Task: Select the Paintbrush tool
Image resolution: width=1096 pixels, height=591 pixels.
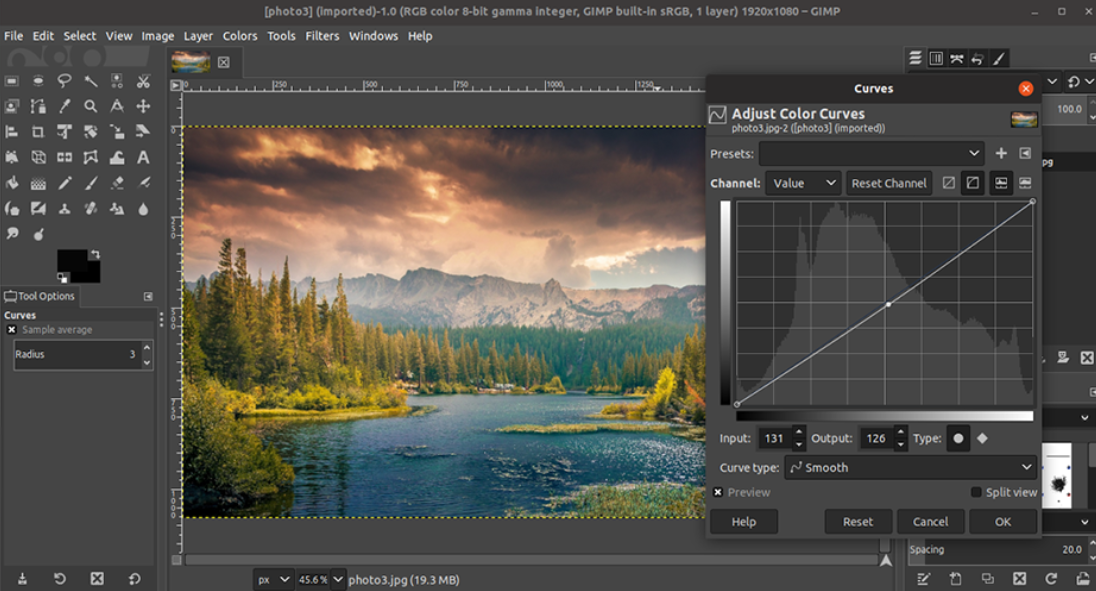Action: click(x=90, y=181)
